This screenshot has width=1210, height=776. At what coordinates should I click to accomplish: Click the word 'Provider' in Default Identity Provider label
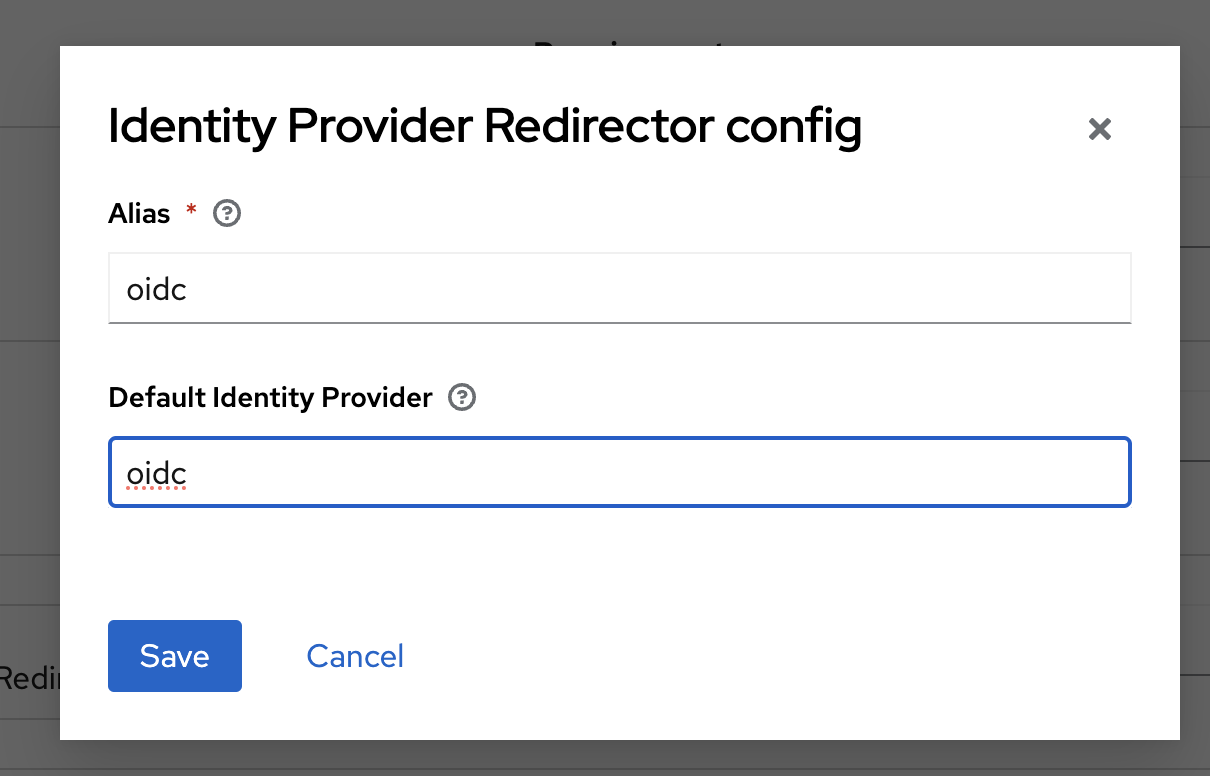tap(377, 398)
